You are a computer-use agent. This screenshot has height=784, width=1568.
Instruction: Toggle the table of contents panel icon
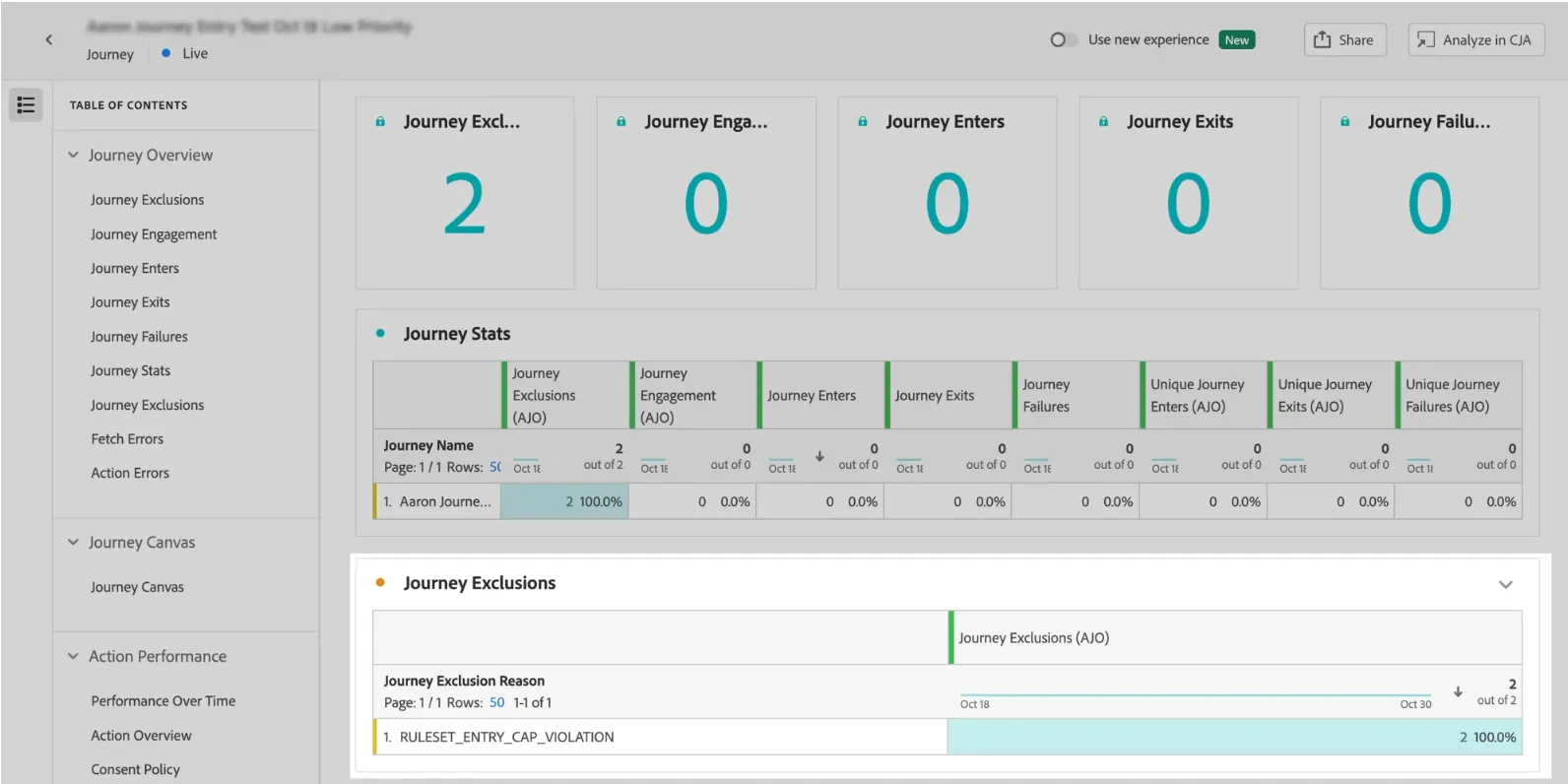[x=26, y=104]
